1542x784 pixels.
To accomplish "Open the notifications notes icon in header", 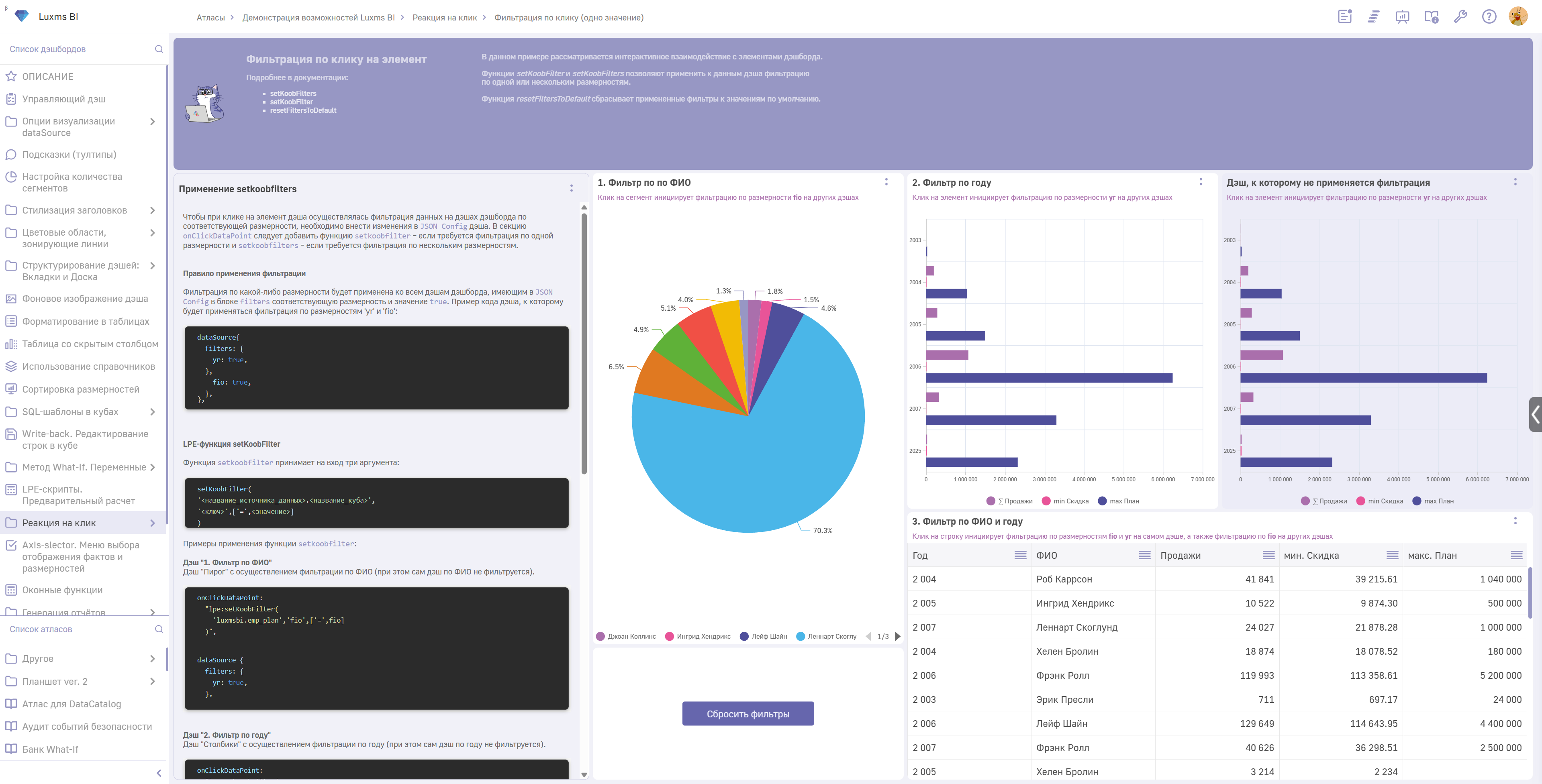I will click(x=1344, y=17).
